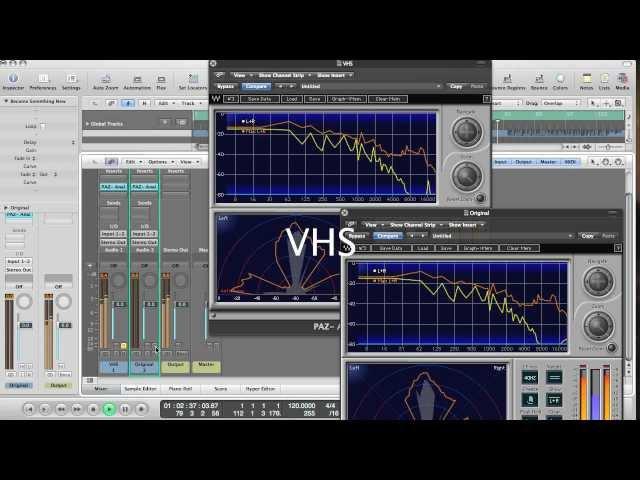The image size is (640, 480).
Task: Open the Drag Overlap dropdown in Arrange
Action: point(560,103)
